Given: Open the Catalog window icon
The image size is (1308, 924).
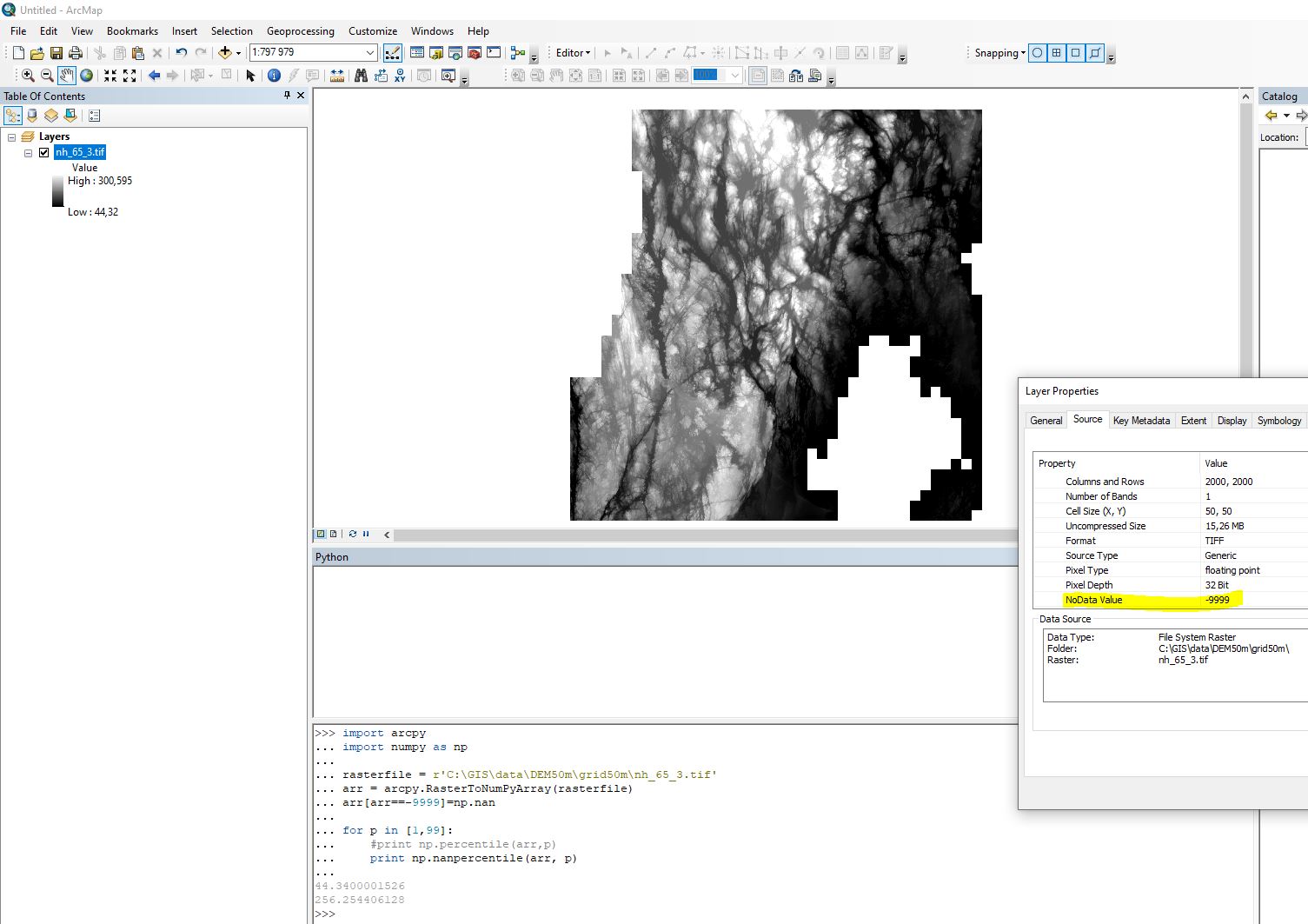Looking at the screenshot, I should click(x=436, y=53).
